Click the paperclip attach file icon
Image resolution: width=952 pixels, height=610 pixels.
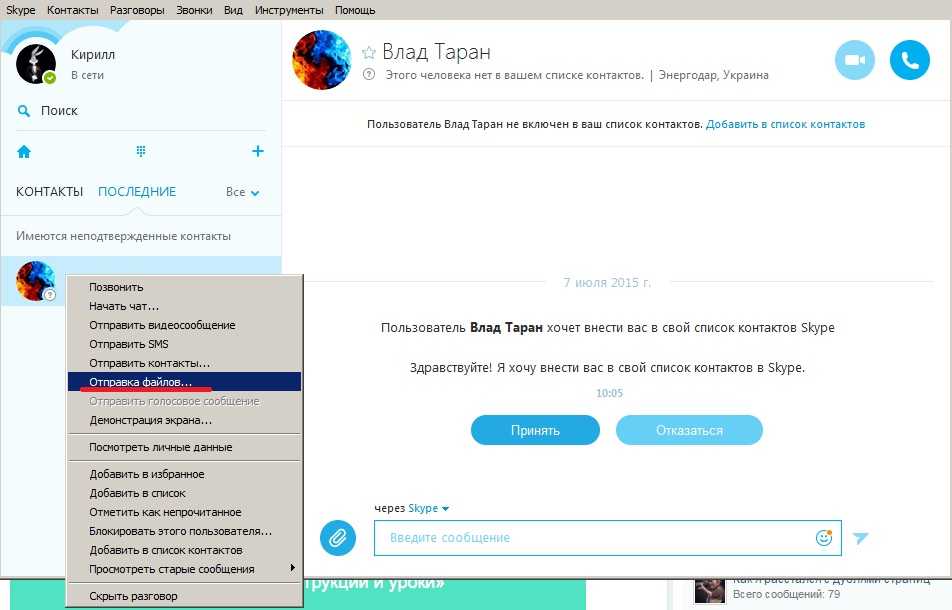(x=338, y=538)
